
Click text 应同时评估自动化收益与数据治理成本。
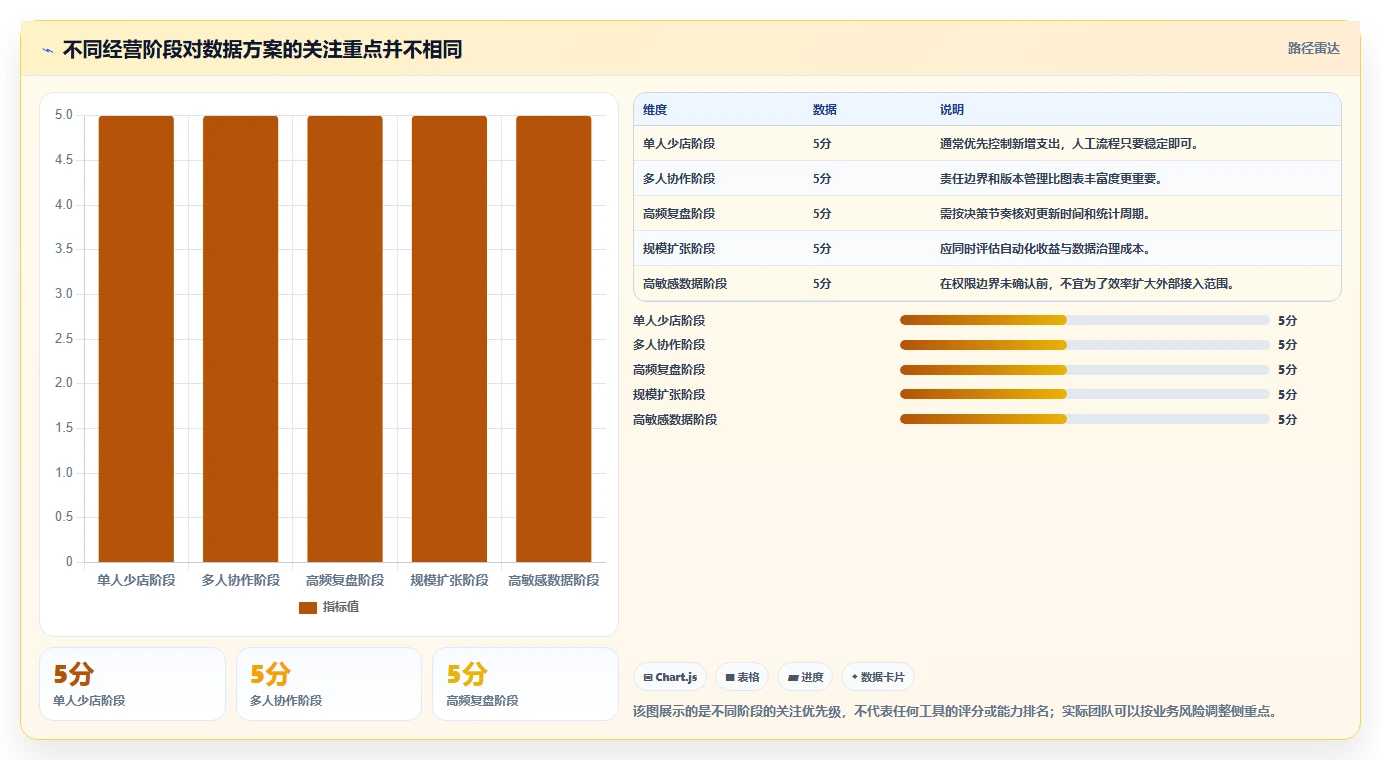click(1047, 249)
